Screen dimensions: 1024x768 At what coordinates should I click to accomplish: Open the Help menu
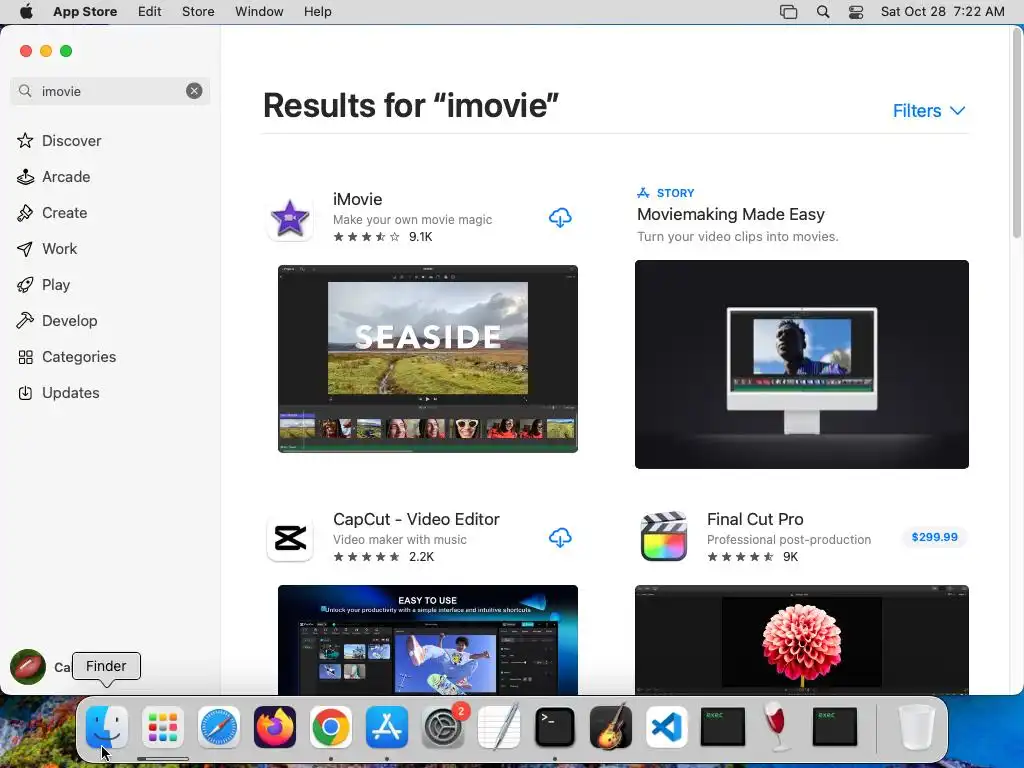click(x=317, y=12)
